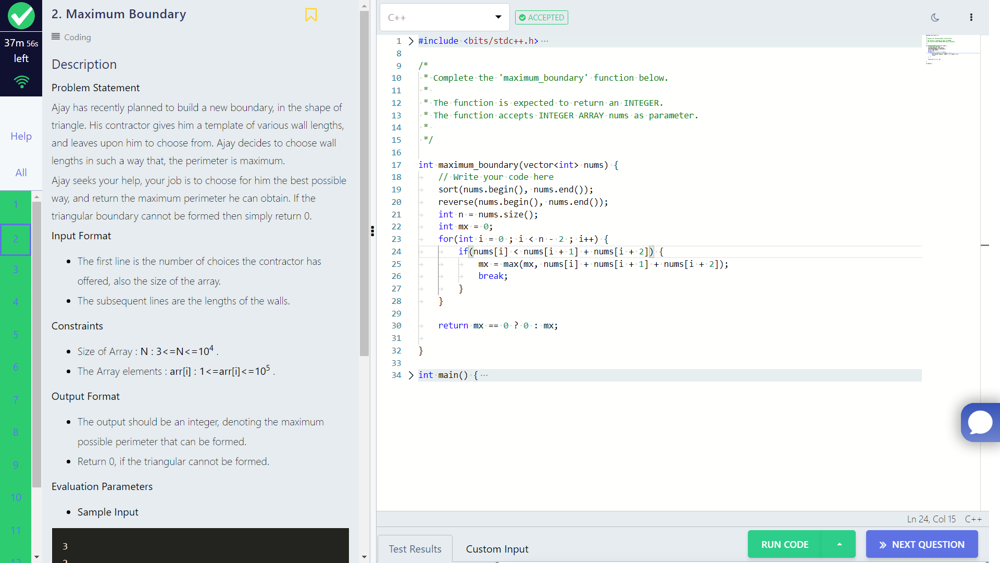1000x563 pixels.
Task: Select question 4 in the sidebar
Action: coord(15,302)
